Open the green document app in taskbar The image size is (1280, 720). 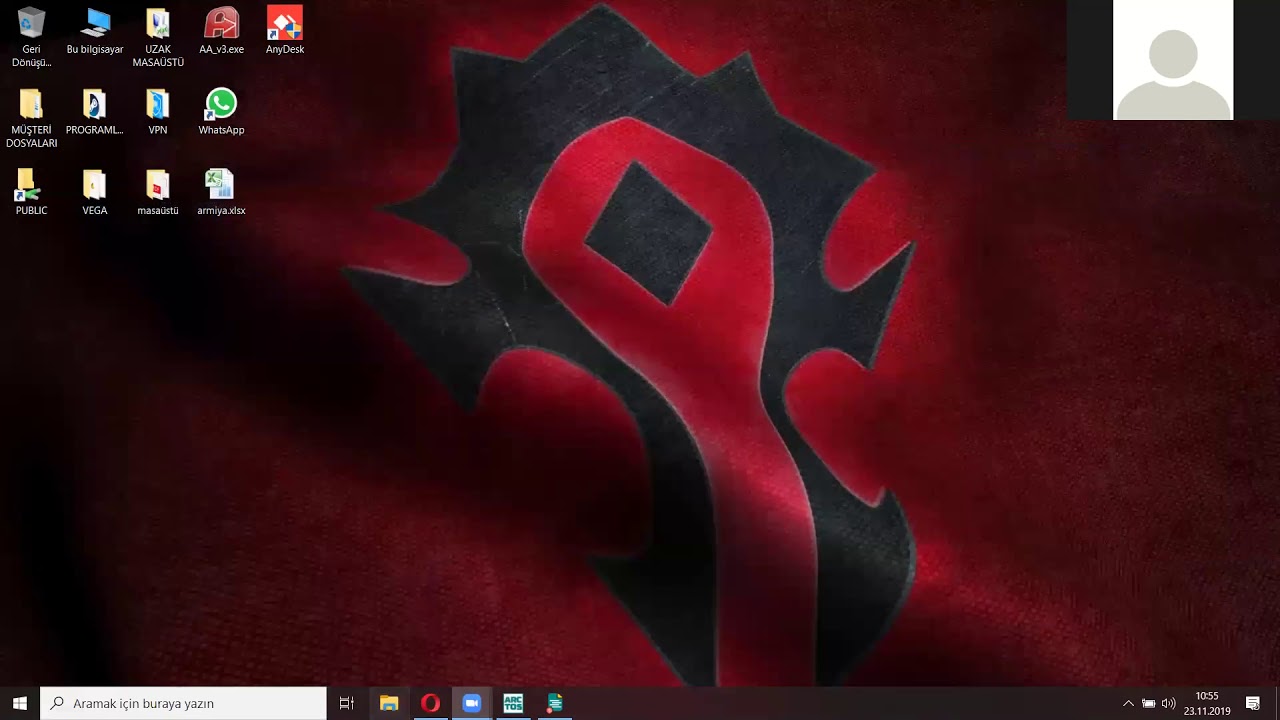555,703
